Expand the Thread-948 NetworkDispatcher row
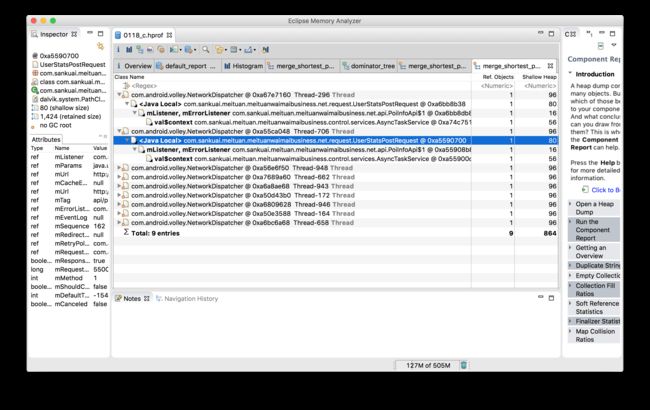650x410 pixels. (119, 167)
